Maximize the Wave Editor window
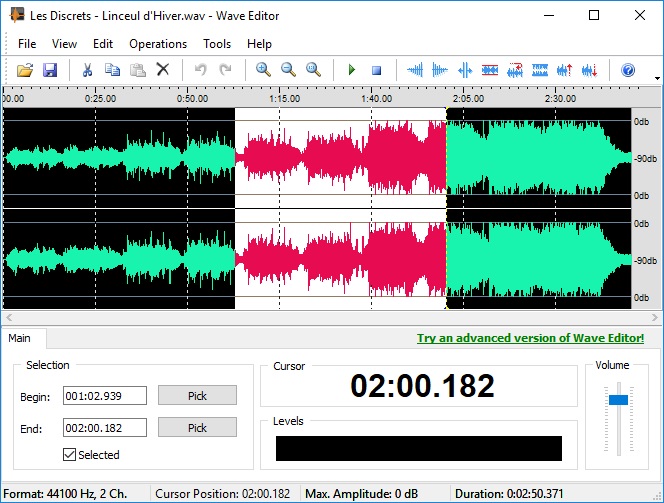Screen dimensions: 664x503 click(x=594, y=15)
